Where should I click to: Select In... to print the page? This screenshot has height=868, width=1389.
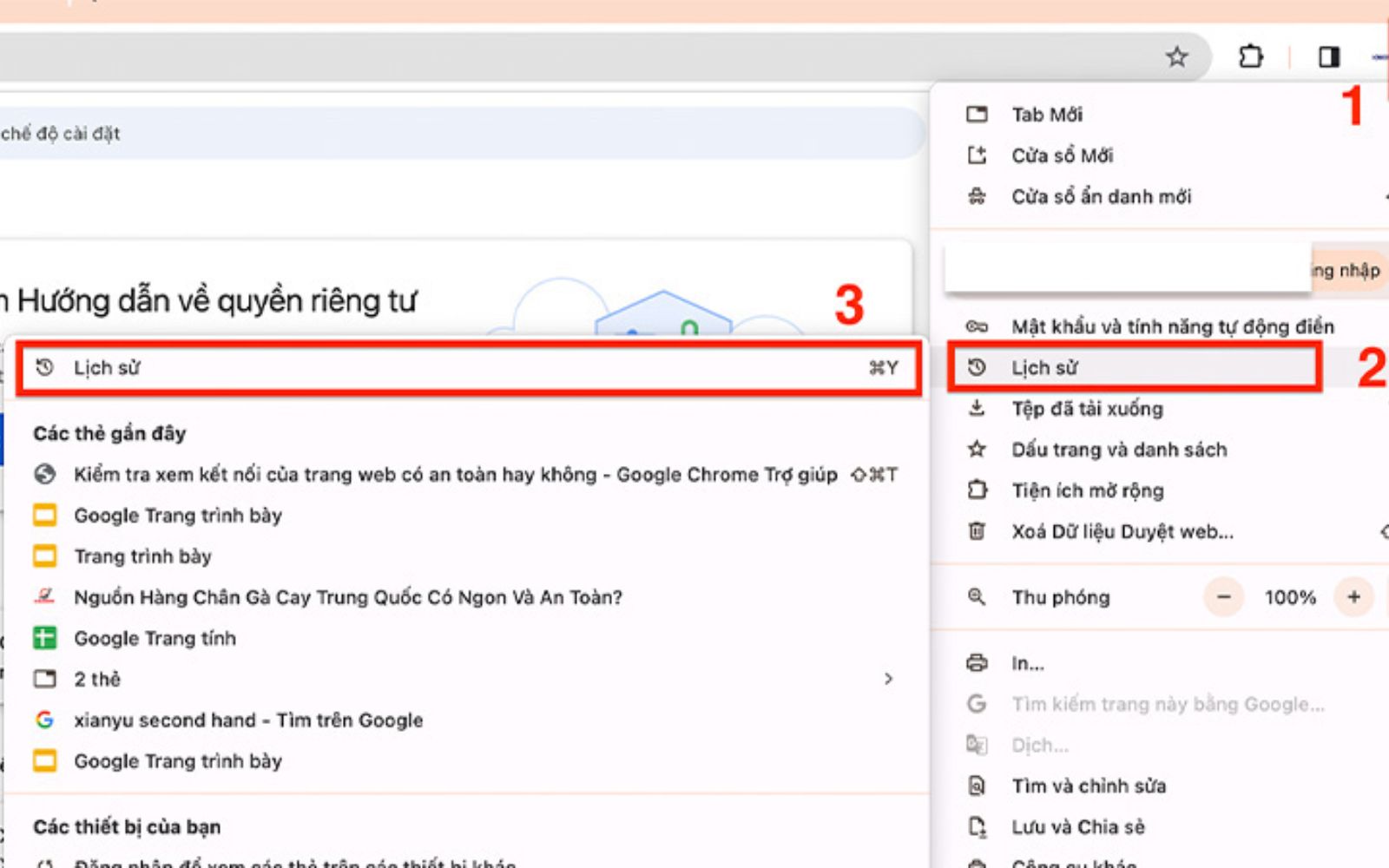click(1159, 663)
